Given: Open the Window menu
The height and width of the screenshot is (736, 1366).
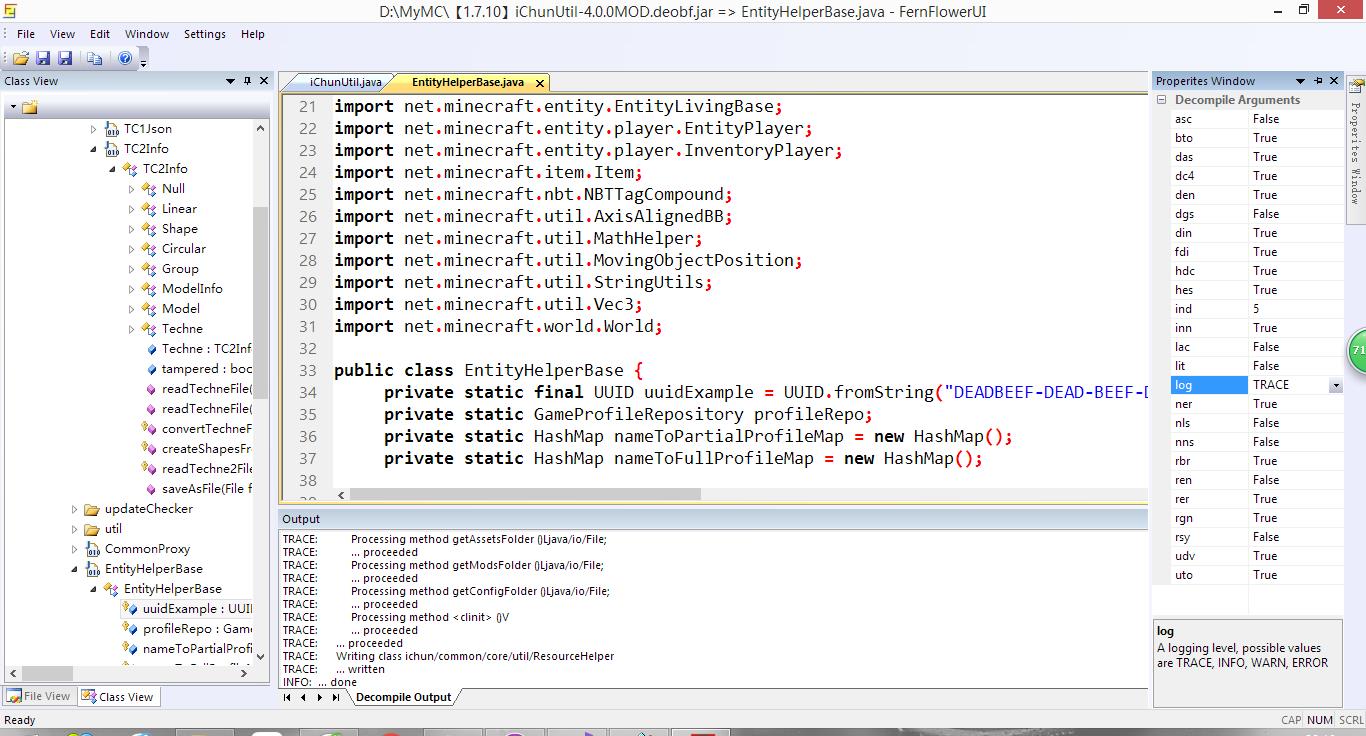Looking at the screenshot, I should click(x=147, y=34).
